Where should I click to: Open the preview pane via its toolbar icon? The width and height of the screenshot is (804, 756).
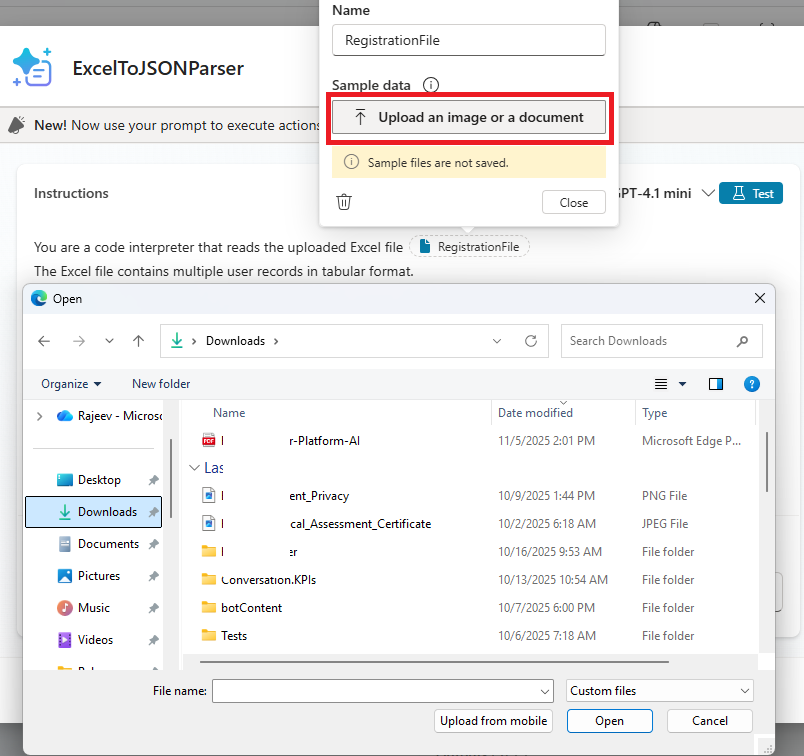tap(715, 384)
